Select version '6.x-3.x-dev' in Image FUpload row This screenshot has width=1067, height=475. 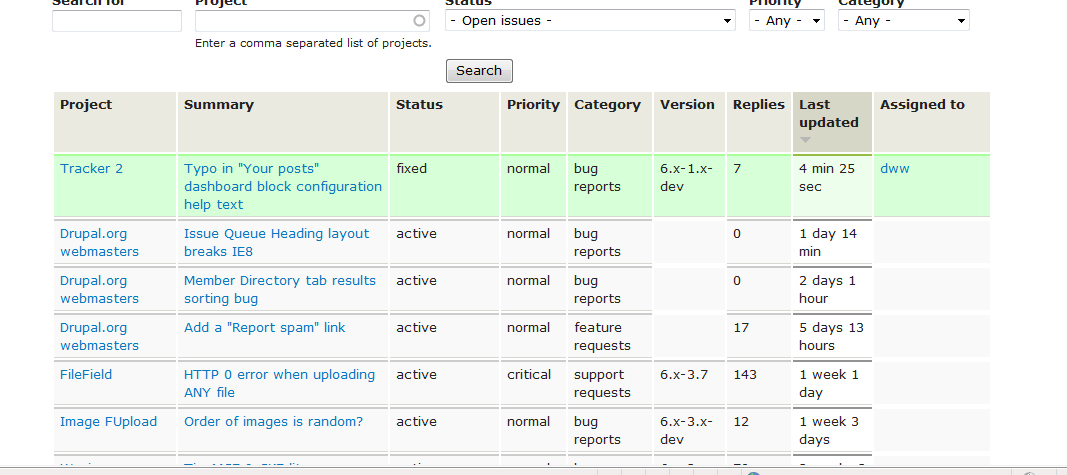pos(687,430)
